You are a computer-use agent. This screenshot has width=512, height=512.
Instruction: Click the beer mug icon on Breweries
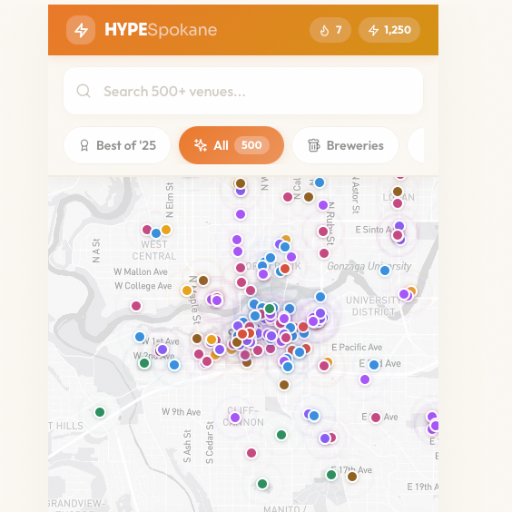coord(314,145)
